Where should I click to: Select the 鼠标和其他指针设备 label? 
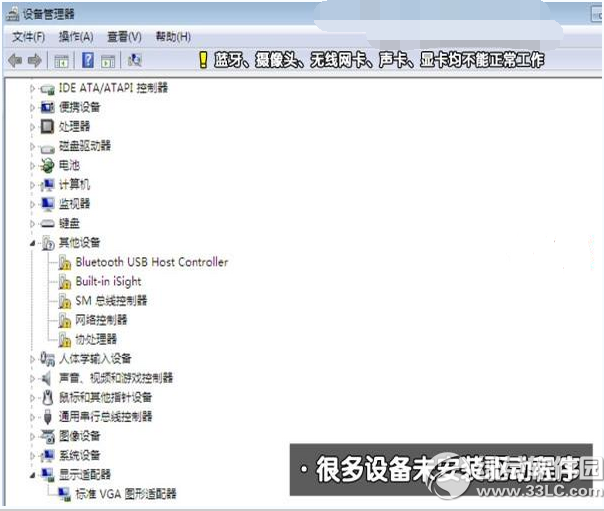pos(106,397)
